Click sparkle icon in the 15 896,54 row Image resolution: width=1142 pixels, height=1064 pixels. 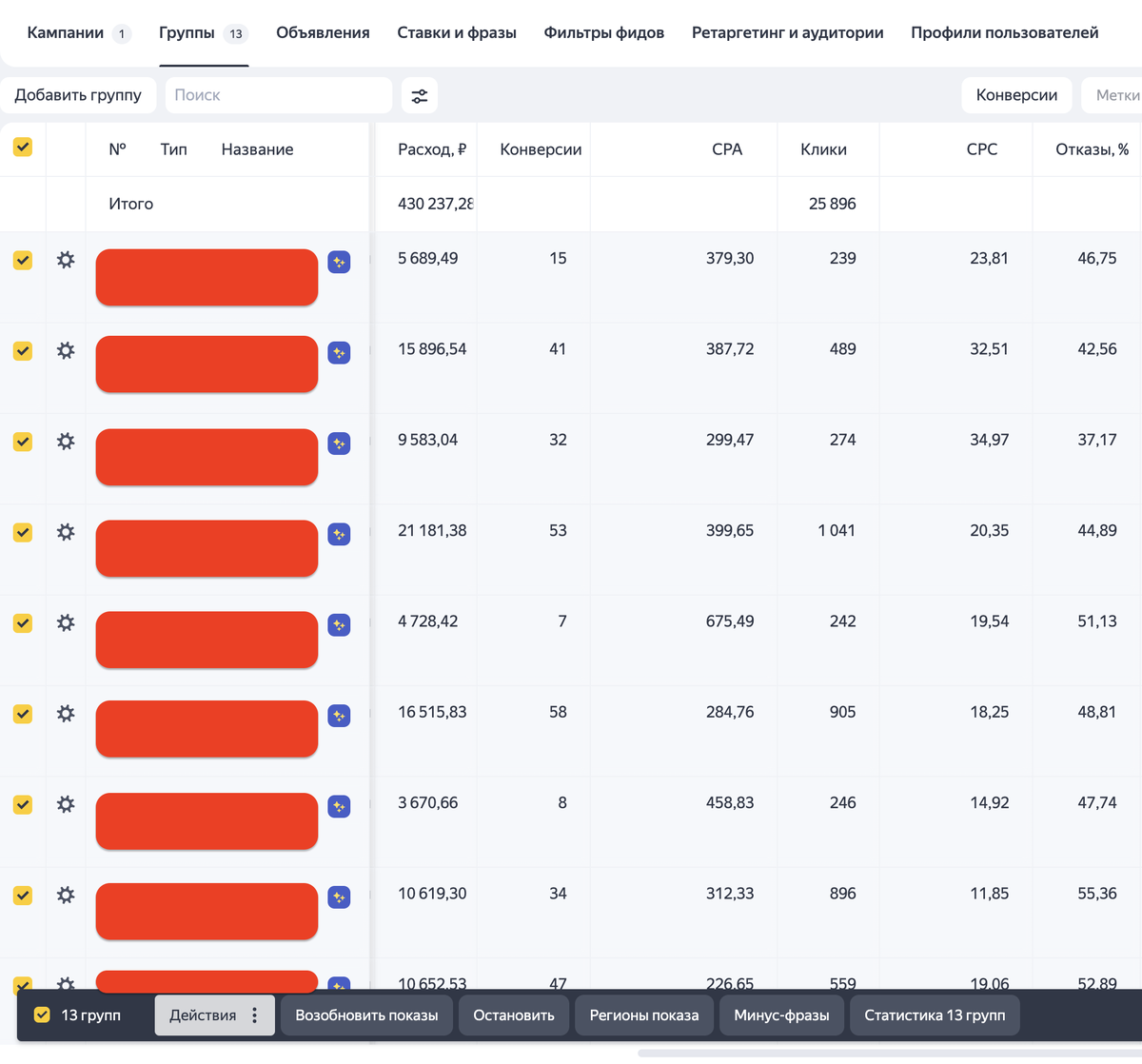click(x=339, y=353)
